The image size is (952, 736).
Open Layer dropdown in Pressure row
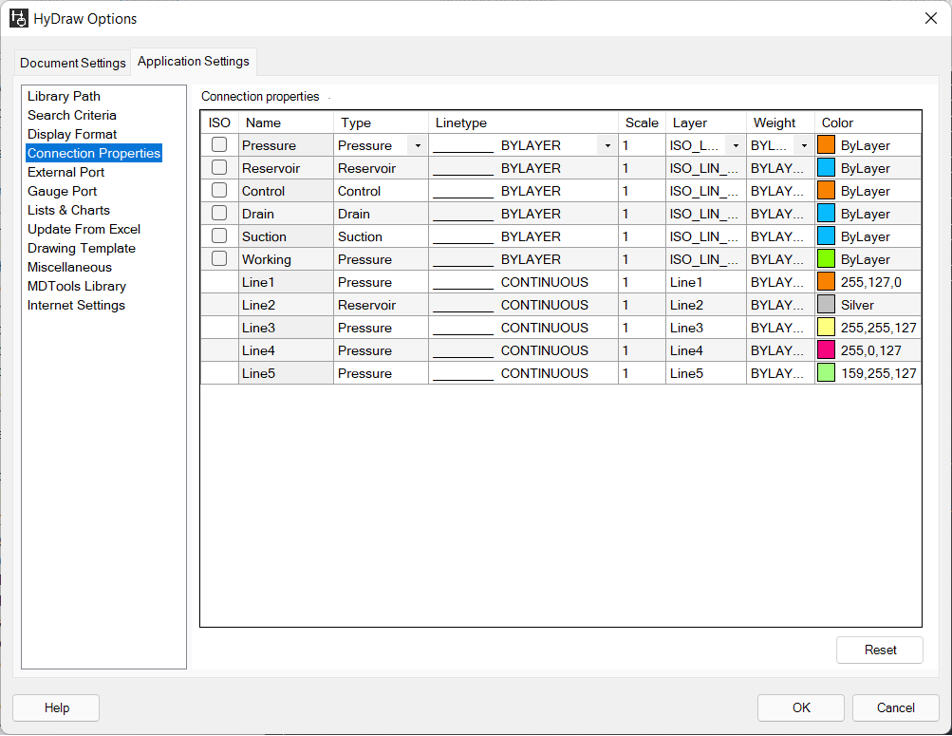pos(736,146)
